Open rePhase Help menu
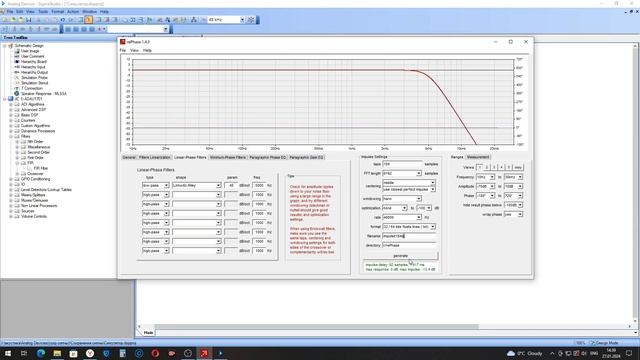This screenshot has width=640, height=360. pos(147,50)
